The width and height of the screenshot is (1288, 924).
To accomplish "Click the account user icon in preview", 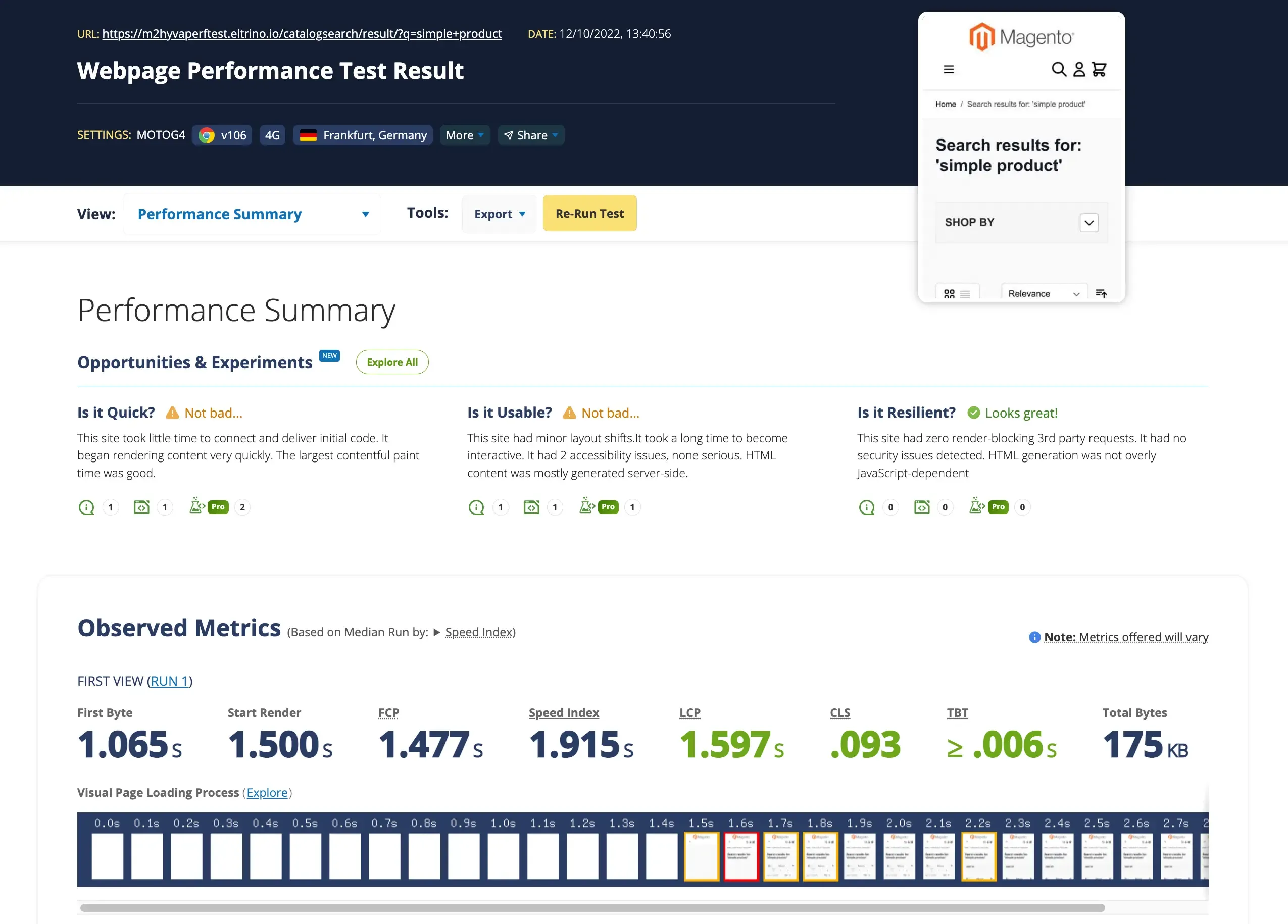I will tap(1079, 69).
